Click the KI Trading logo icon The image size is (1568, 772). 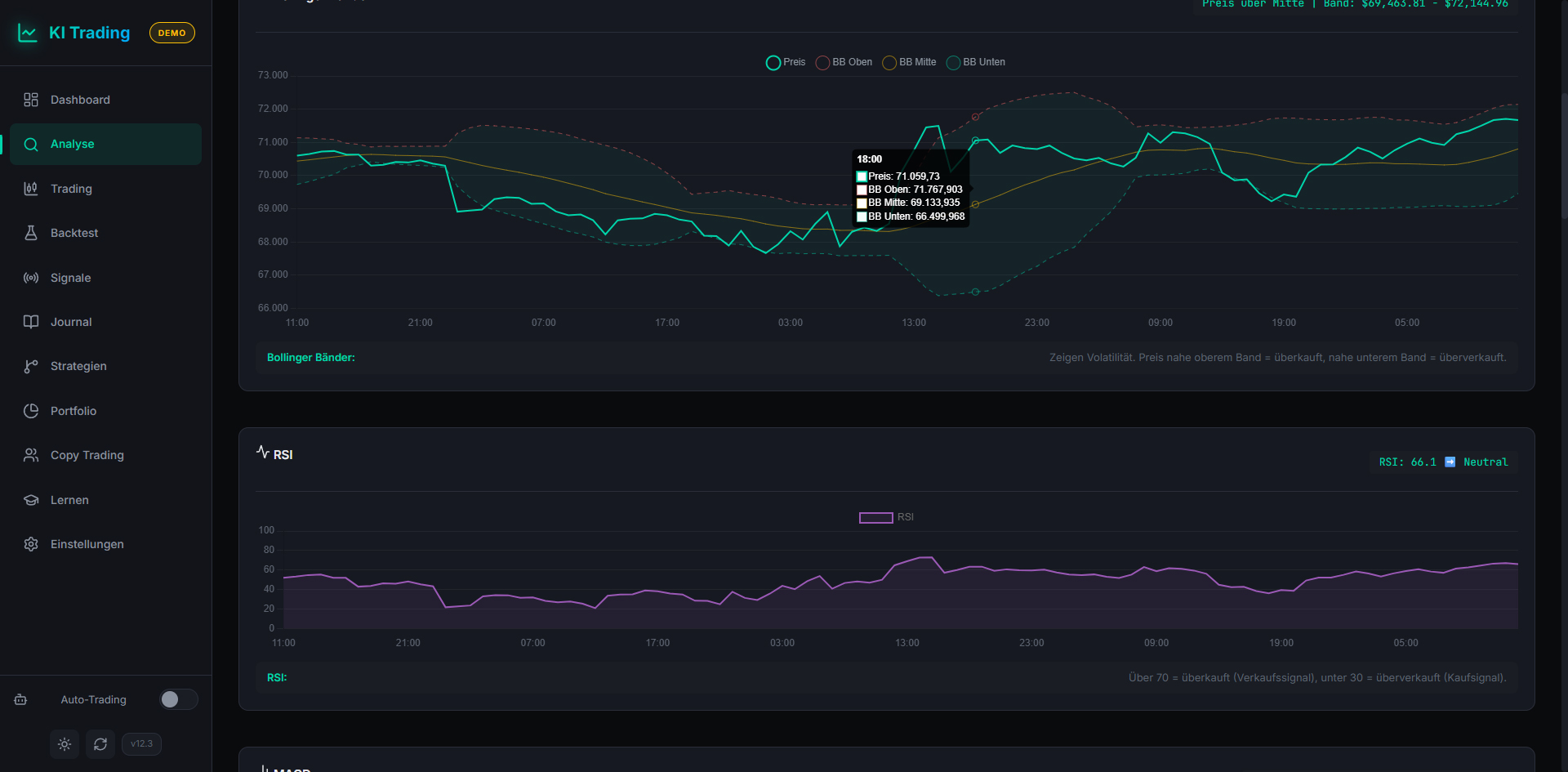[x=28, y=33]
